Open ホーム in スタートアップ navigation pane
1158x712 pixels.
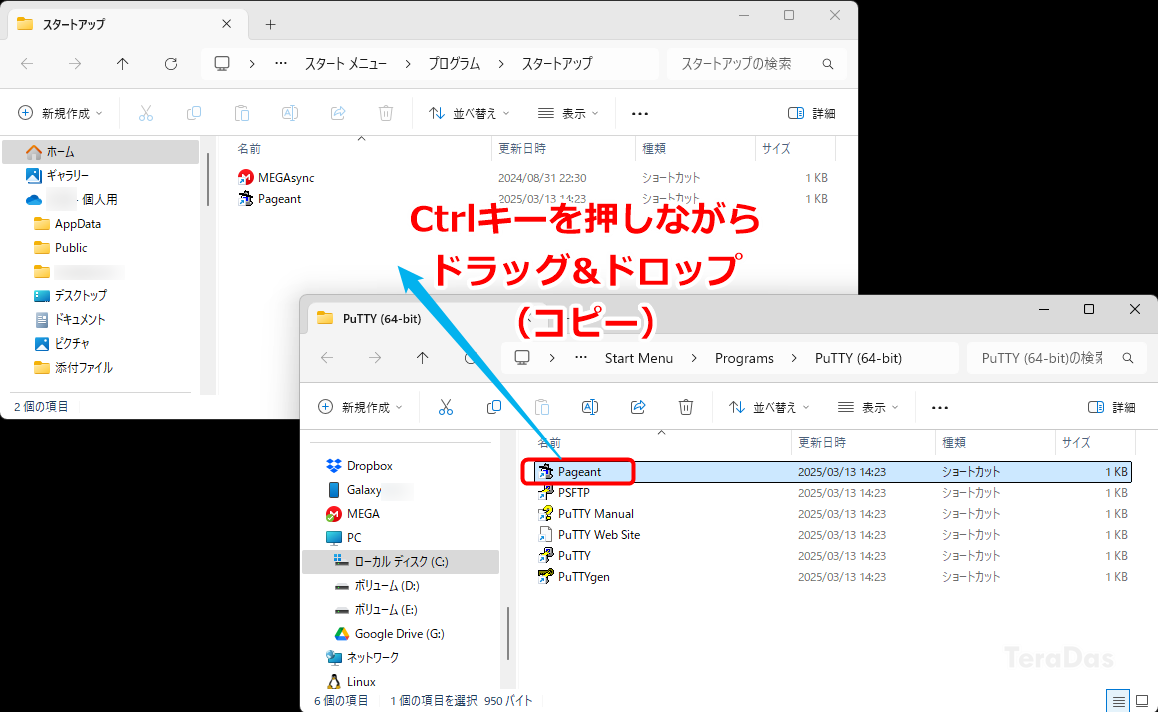point(101,151)
